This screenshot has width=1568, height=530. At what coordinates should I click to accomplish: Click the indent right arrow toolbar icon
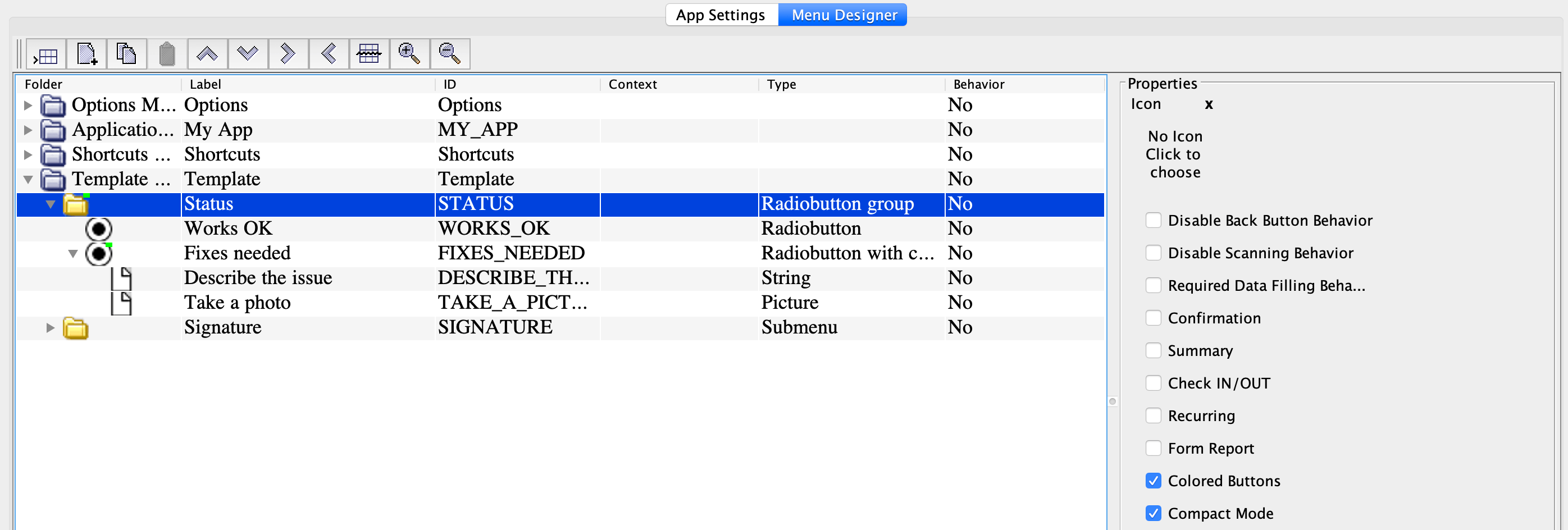pos(288,53)
